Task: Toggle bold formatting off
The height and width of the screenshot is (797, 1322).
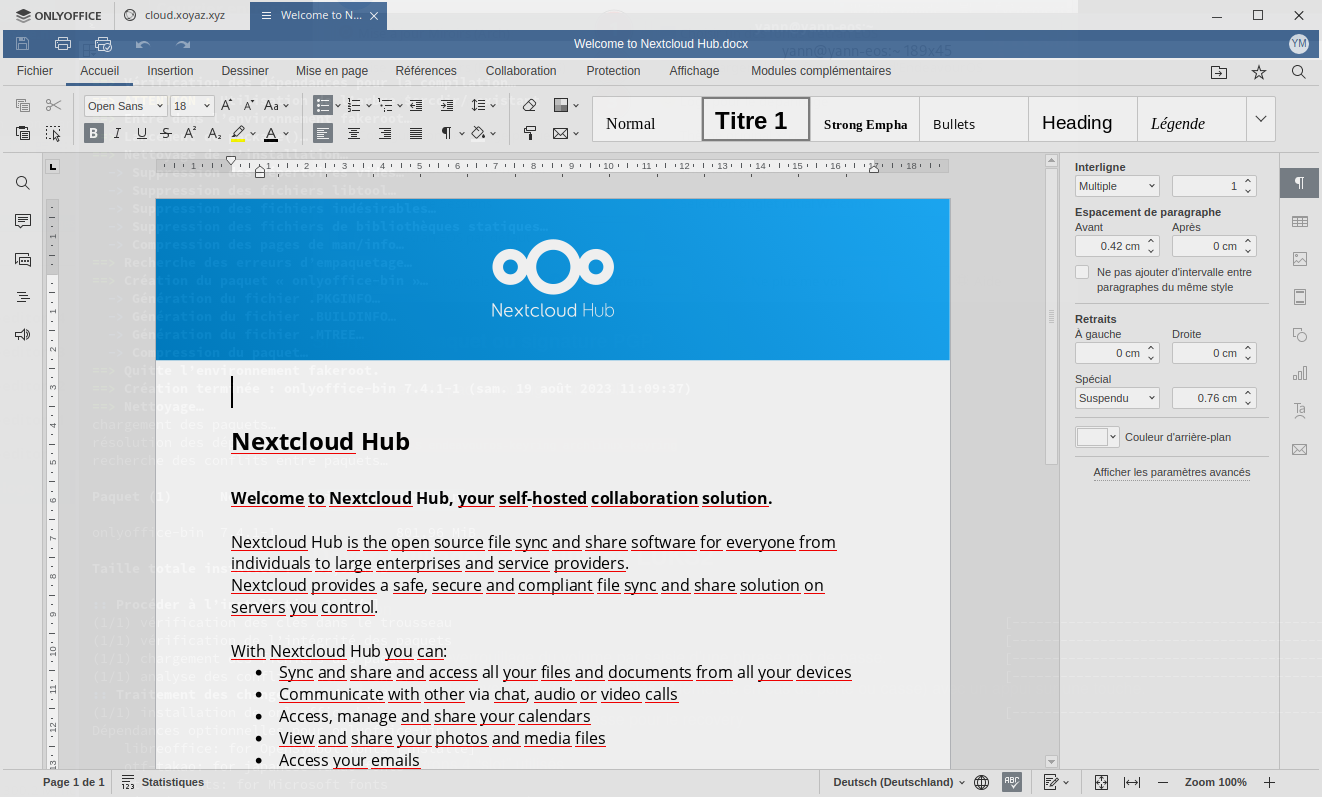Action: coord(93,133)
